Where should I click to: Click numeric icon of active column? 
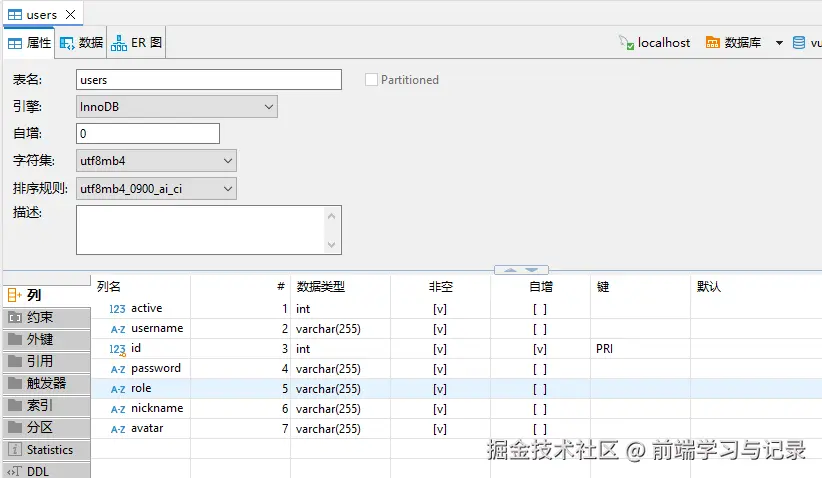pyautogui.click(x=117, y=309)
